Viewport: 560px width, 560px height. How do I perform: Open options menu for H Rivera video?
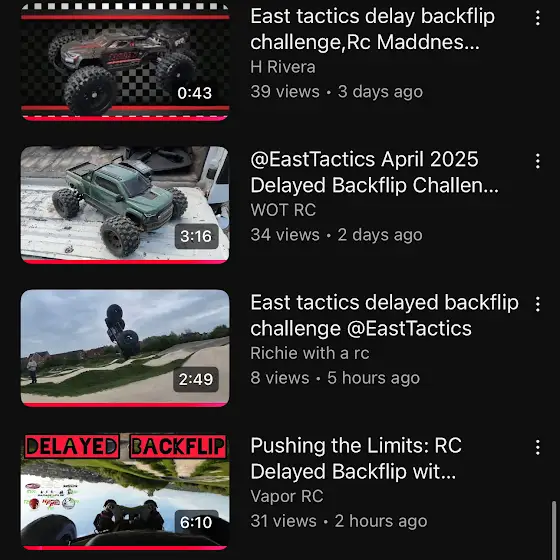point(538,18)
